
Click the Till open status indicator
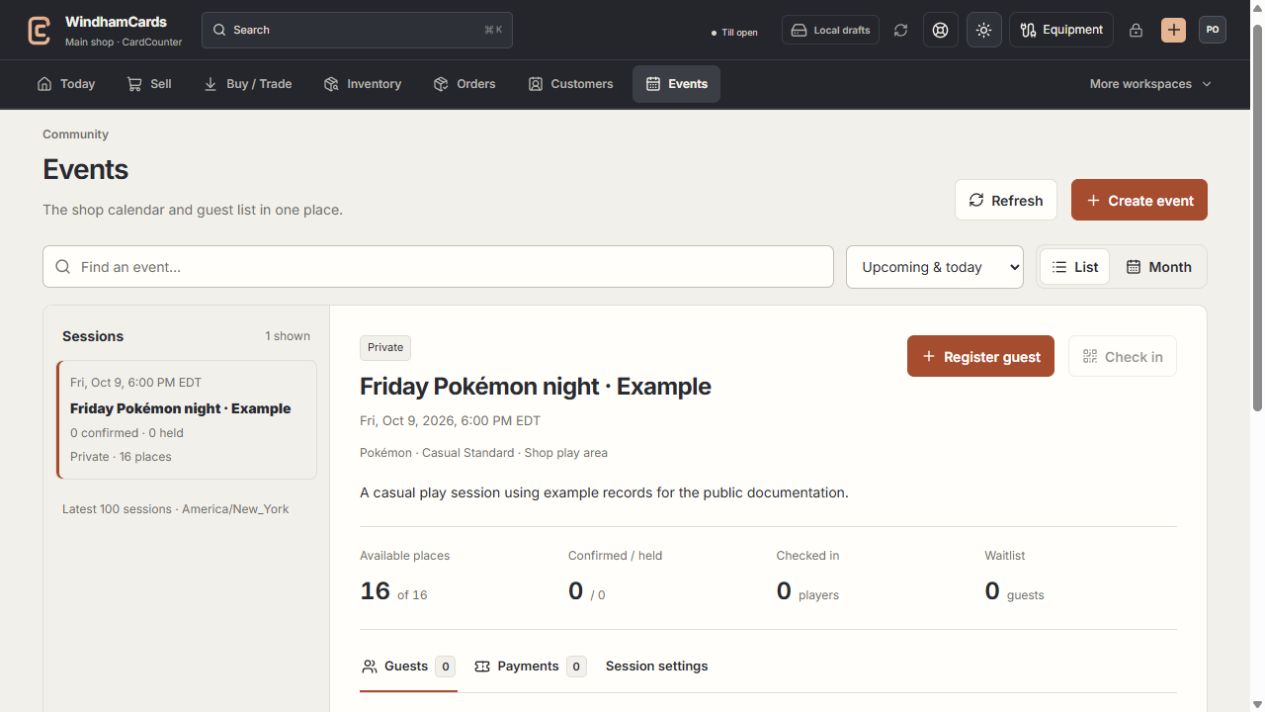click(734, 32)
